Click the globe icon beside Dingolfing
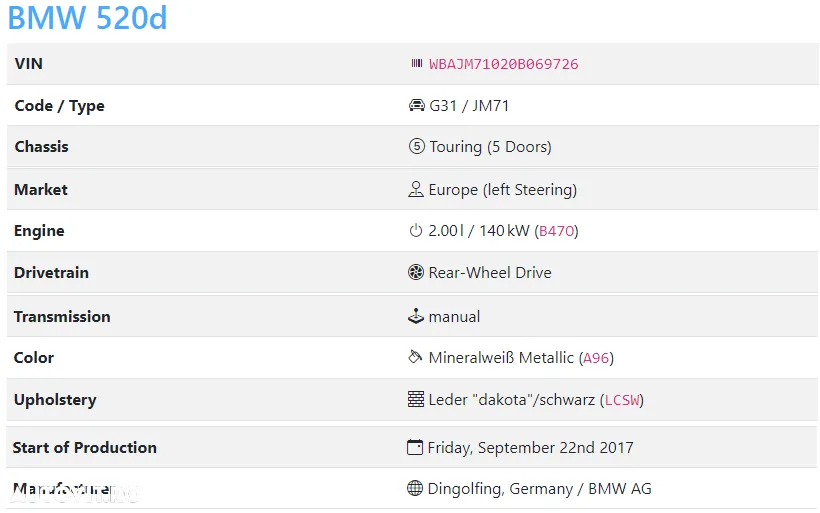 point(415,488)
